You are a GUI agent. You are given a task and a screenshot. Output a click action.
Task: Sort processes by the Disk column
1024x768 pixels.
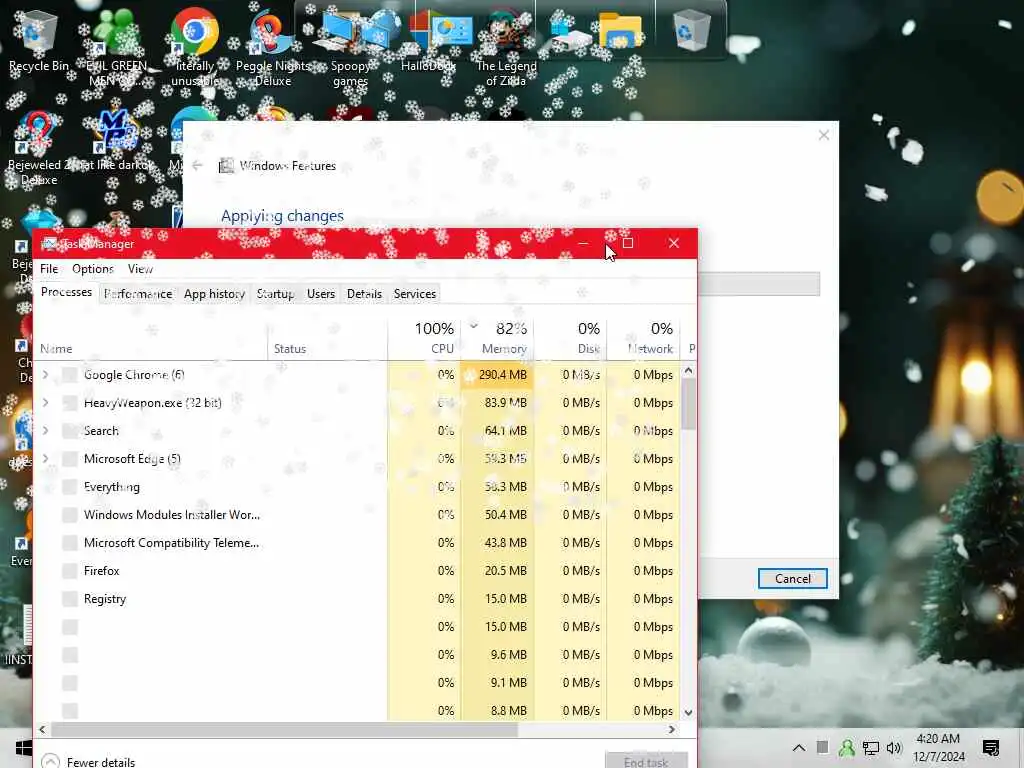coord(570,338)
